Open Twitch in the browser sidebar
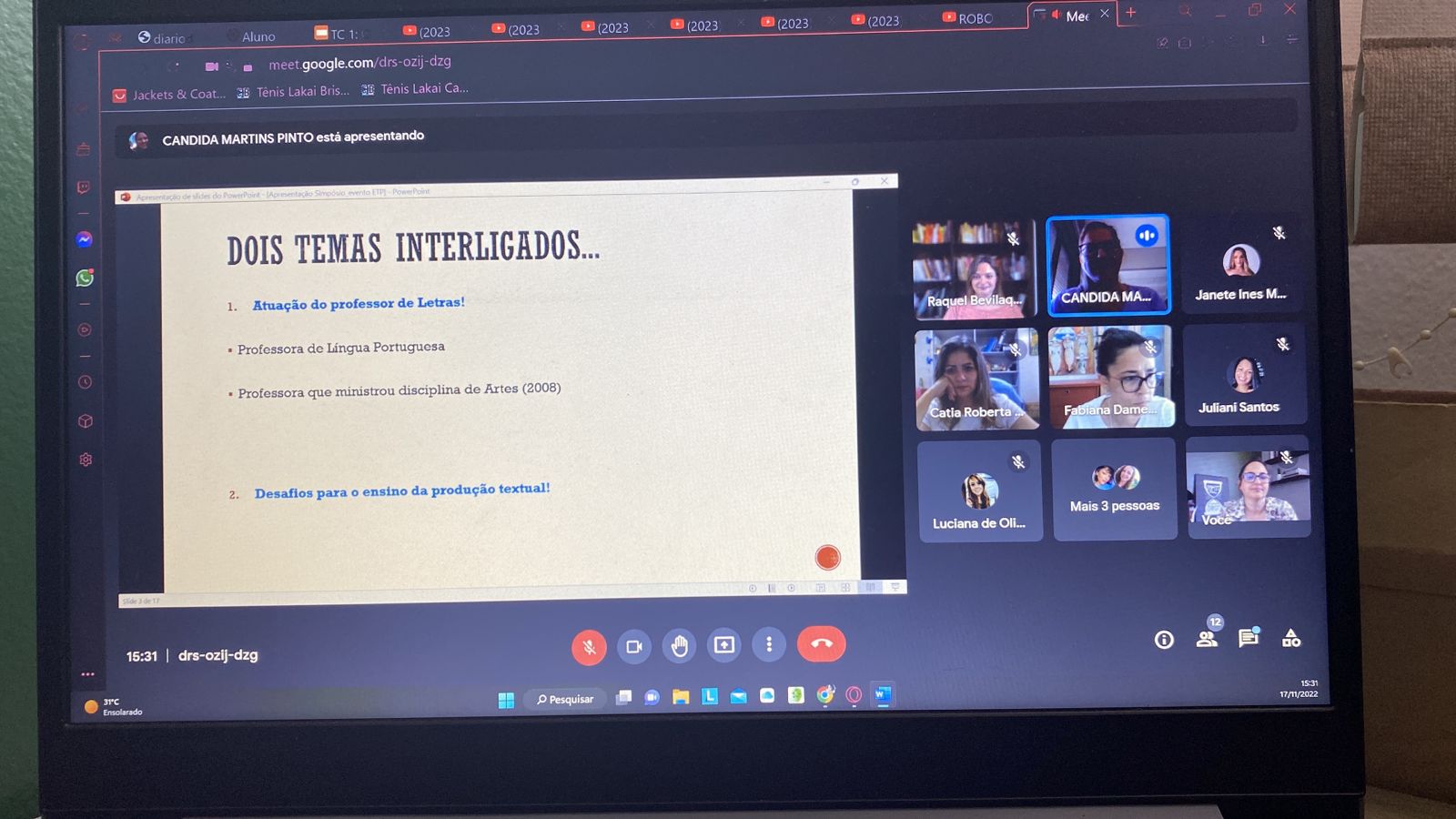This screenshot has height=819, width=1456. point(84,187)
